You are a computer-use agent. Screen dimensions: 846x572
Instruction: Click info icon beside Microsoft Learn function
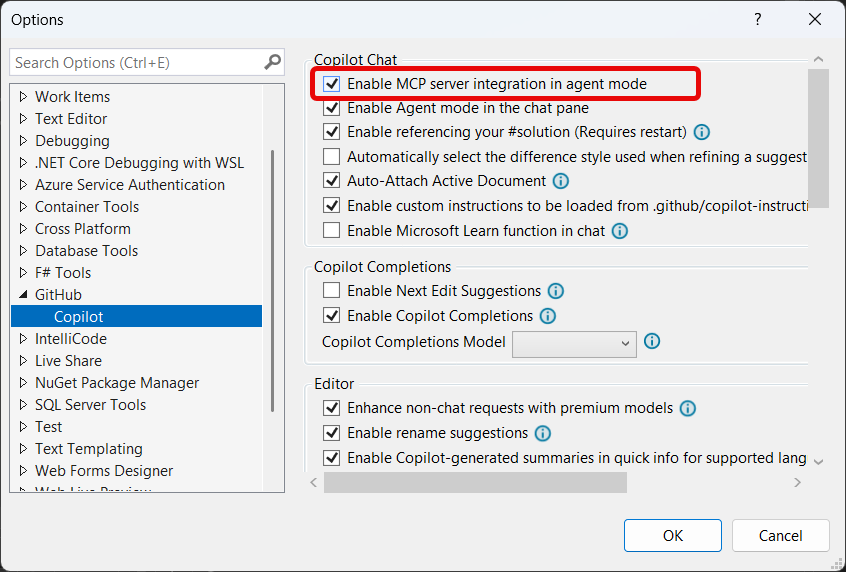(x=620, y=231)
